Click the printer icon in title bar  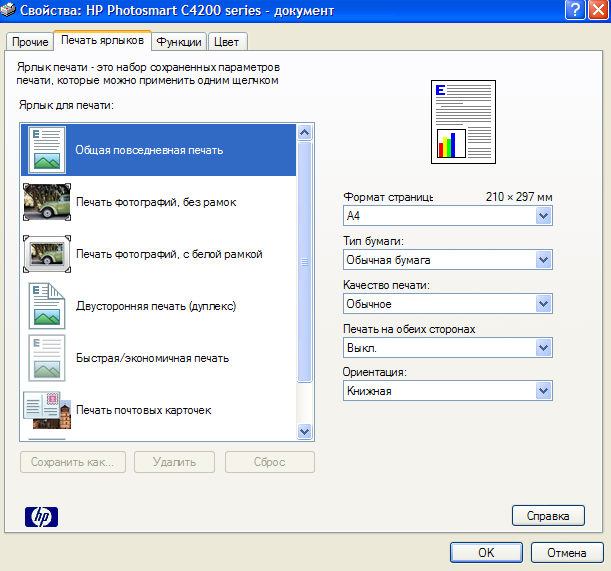tap(8, 10)
